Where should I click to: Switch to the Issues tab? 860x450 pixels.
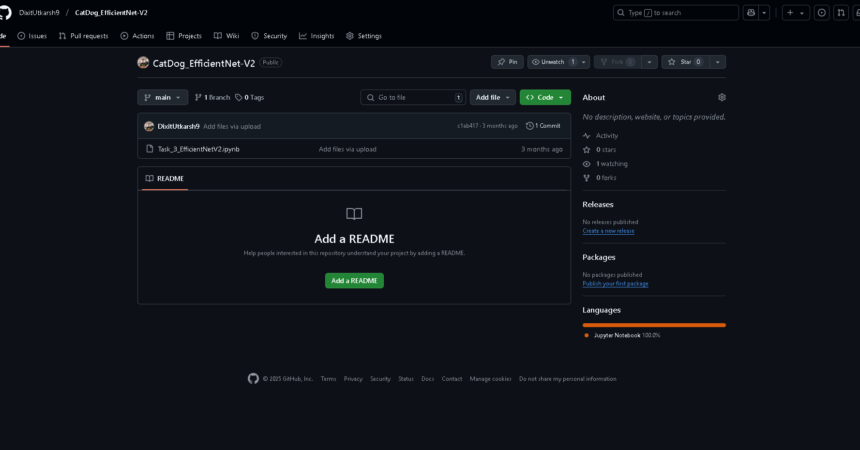(x=32, y=36)
